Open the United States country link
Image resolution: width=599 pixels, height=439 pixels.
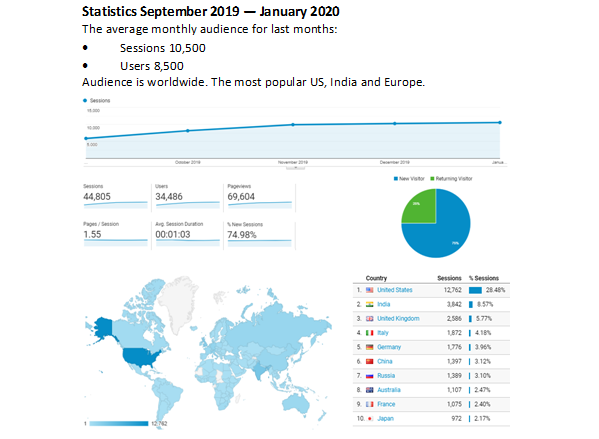click(395, 290)
